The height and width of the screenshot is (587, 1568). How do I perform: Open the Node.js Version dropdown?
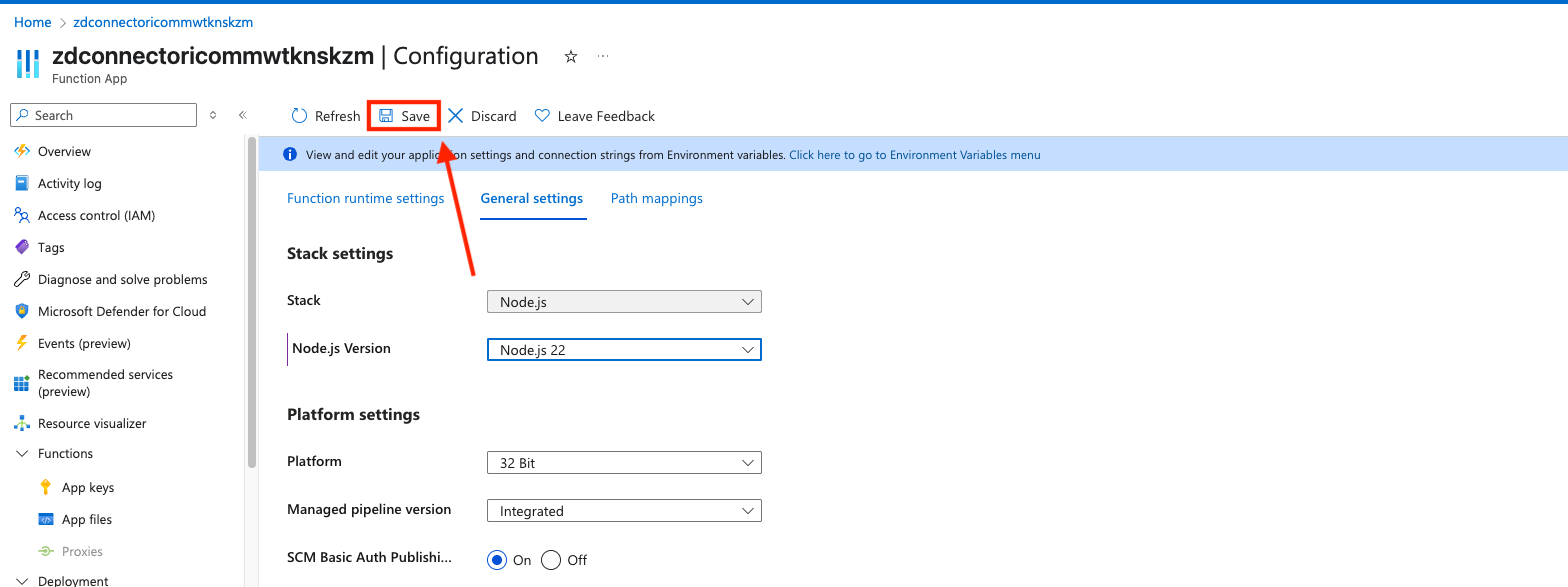[x=624, y=350]
